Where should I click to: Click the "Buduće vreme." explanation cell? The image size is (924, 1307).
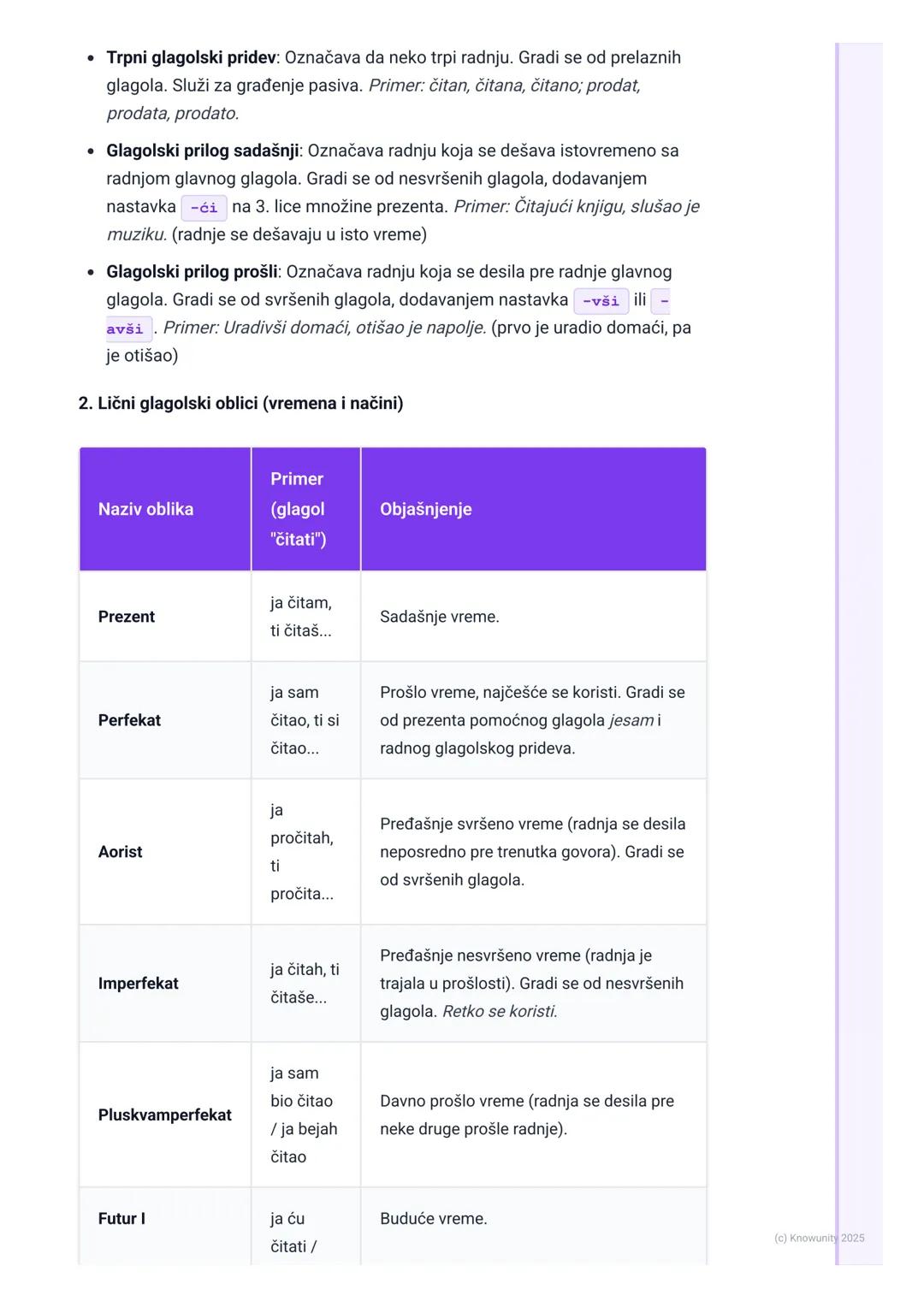(434, 1219)
